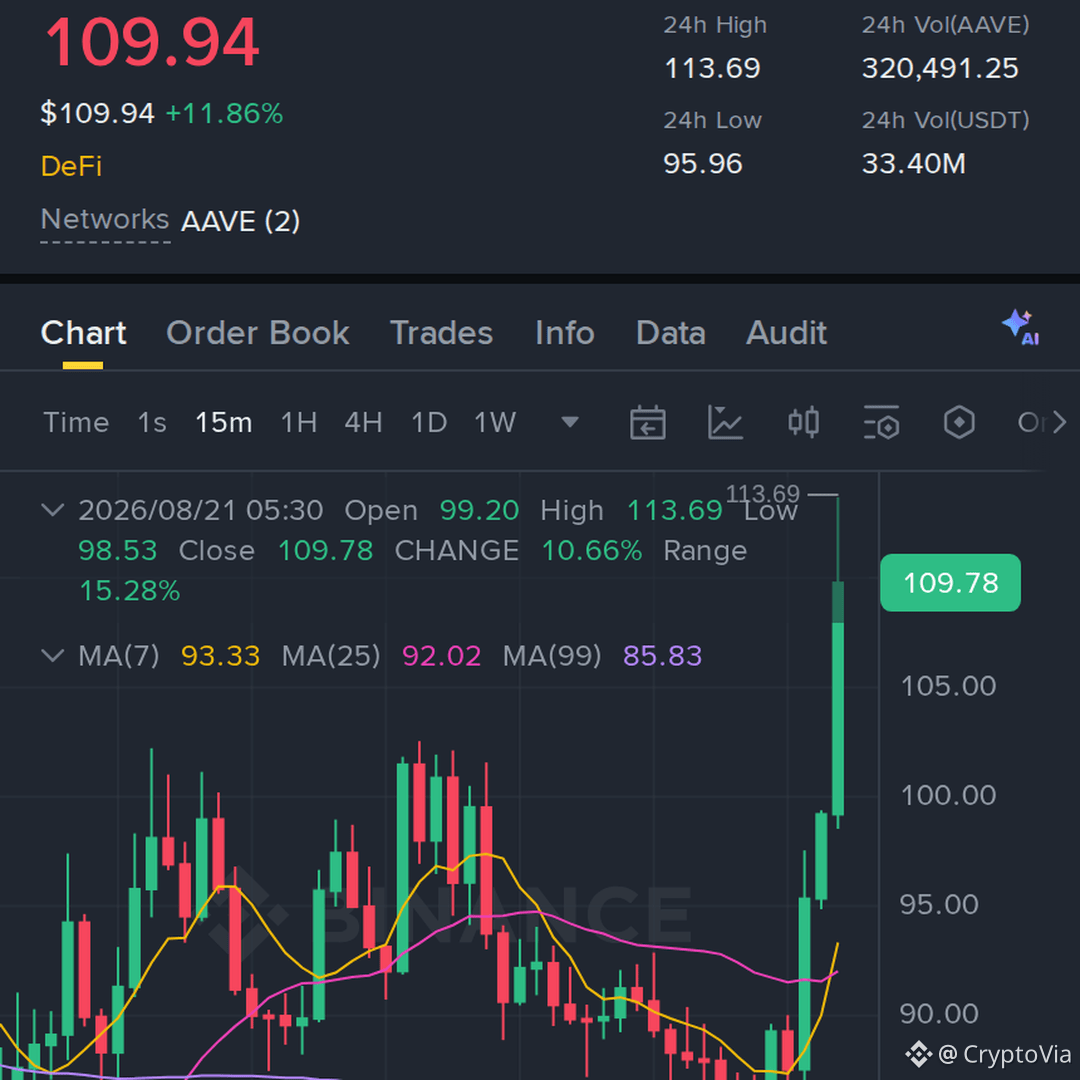The image size is (1080, 1080).
Task: Click the MA(99) indicator value 85.83
Action: pos(663,656)
